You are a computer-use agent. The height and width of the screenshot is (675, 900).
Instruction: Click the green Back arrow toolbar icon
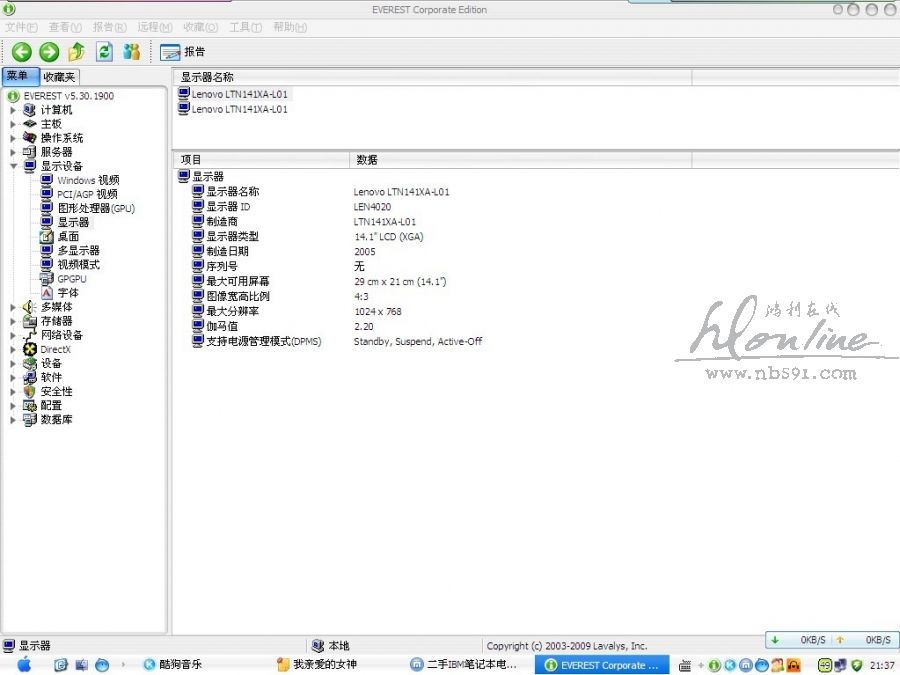click(x=22, y=52)
